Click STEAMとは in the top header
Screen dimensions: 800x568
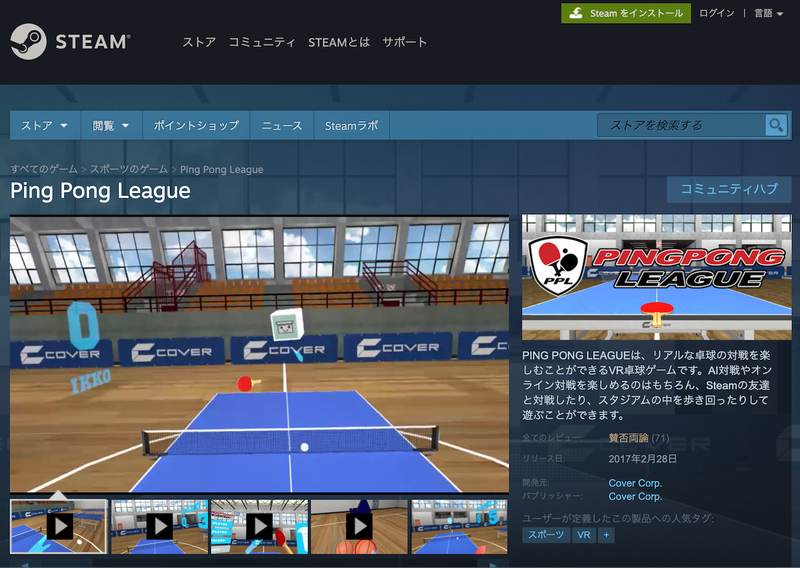(x=339, y=42)
